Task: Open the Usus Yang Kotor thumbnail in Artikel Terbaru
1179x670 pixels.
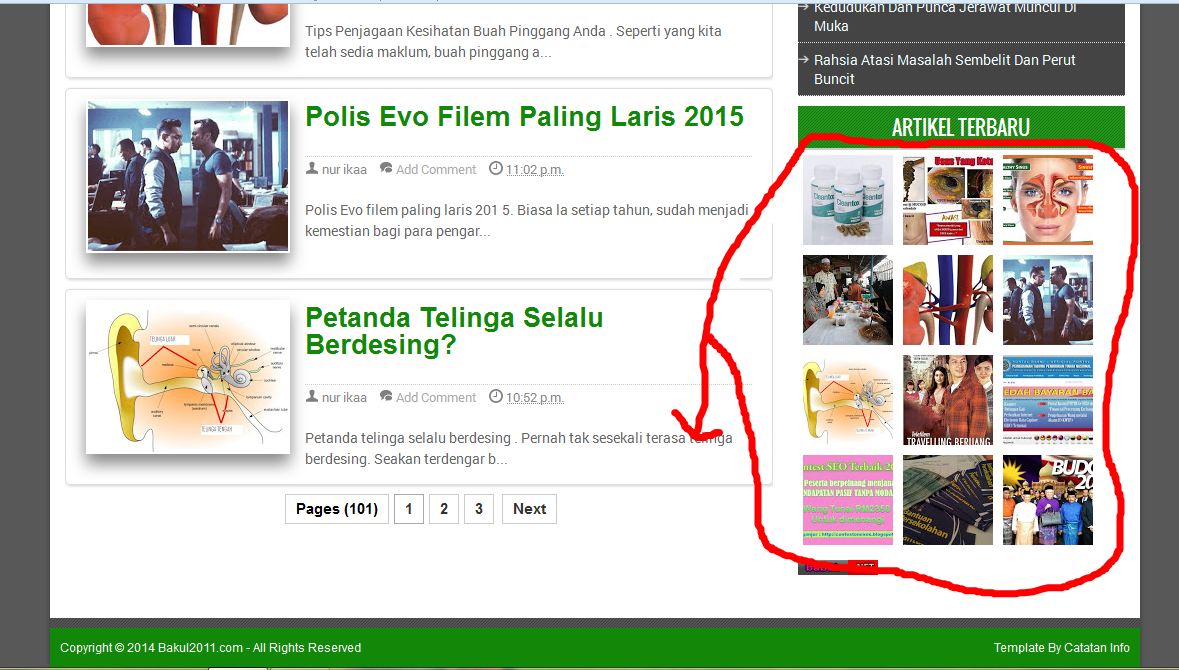Action: 947,200
